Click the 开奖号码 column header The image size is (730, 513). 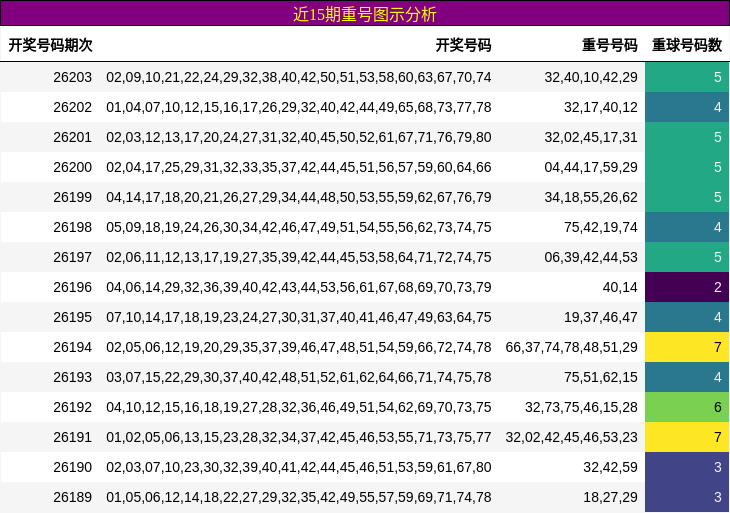pos(463,45)
